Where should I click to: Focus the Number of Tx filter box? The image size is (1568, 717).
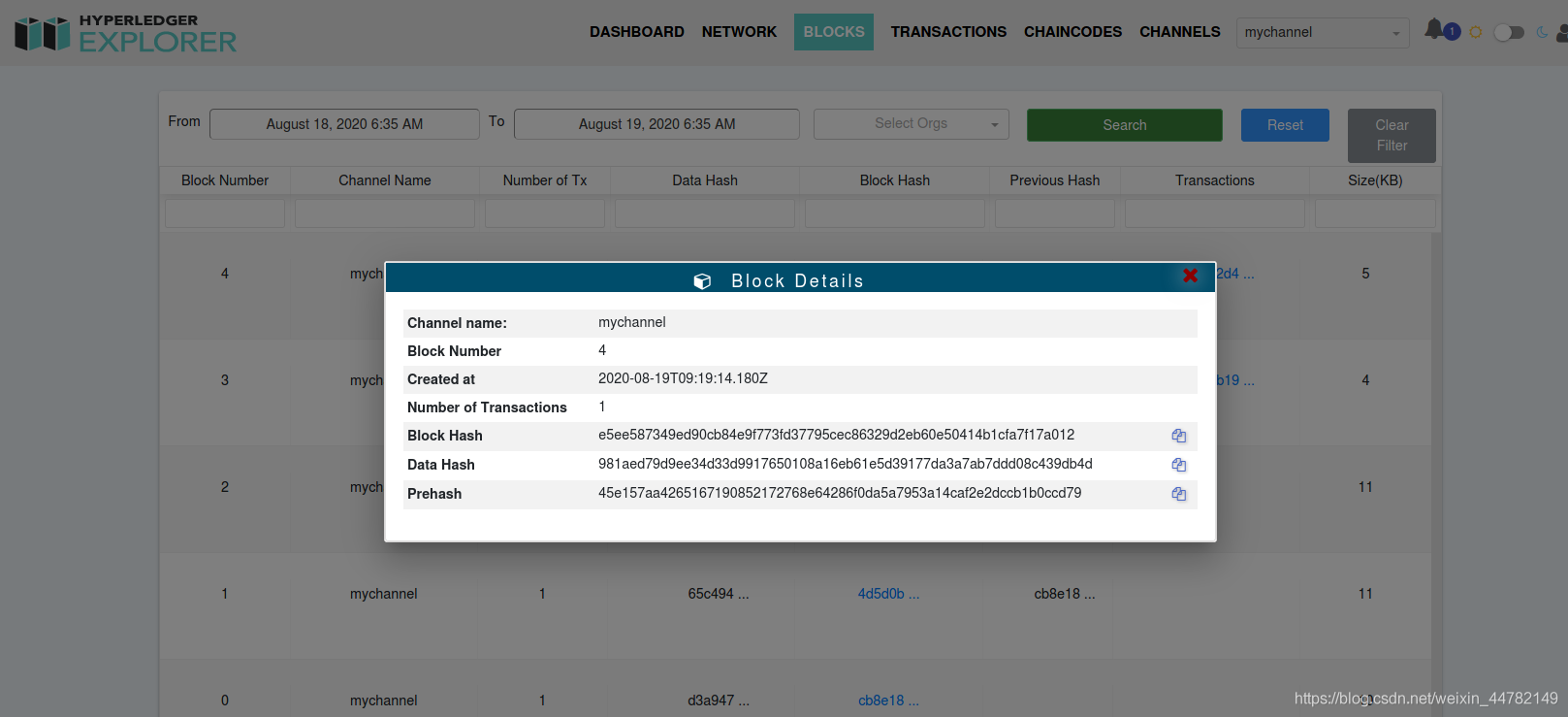545,213
